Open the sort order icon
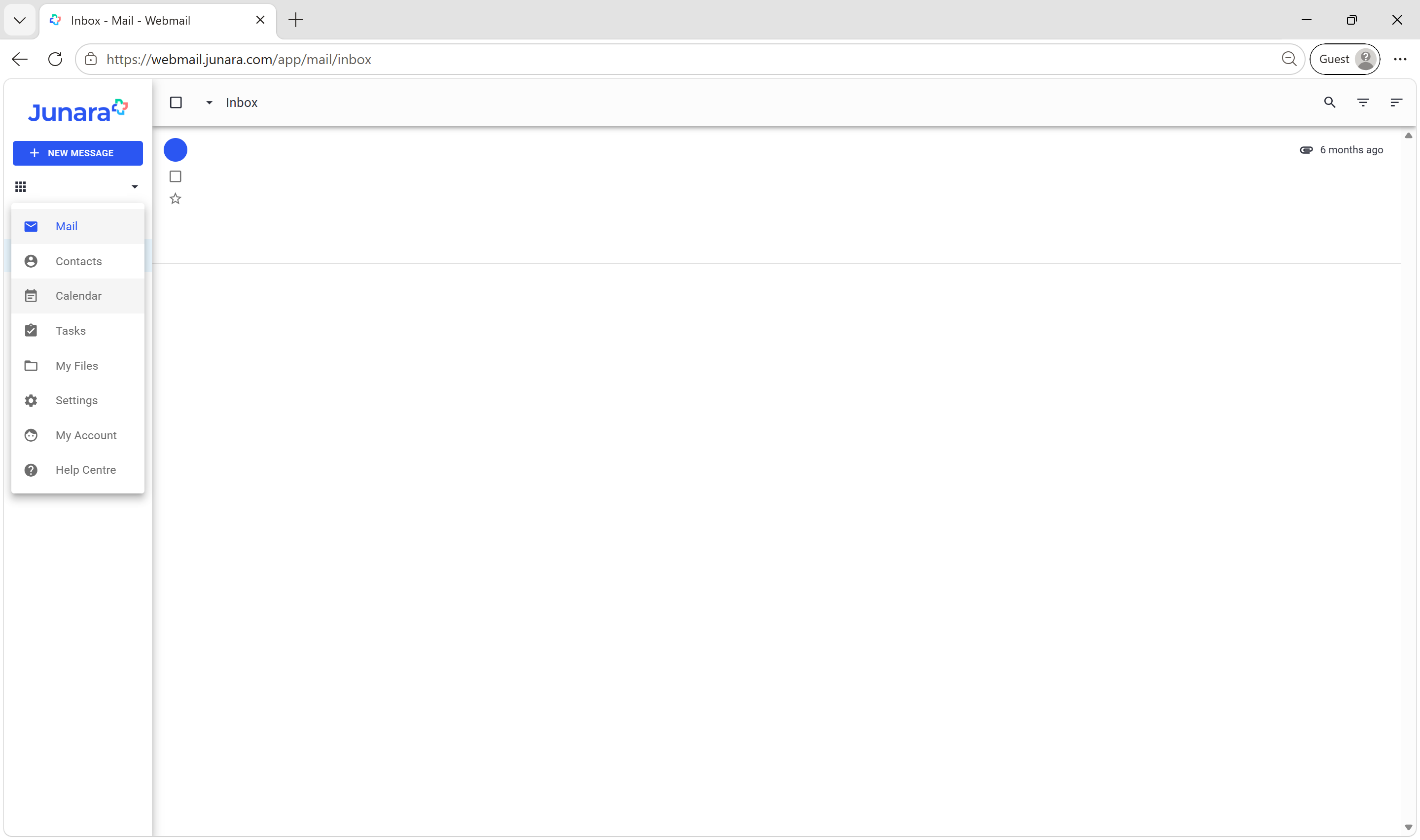The image size is (1420, 840). pyautogui.click(x=1396, y=103)
